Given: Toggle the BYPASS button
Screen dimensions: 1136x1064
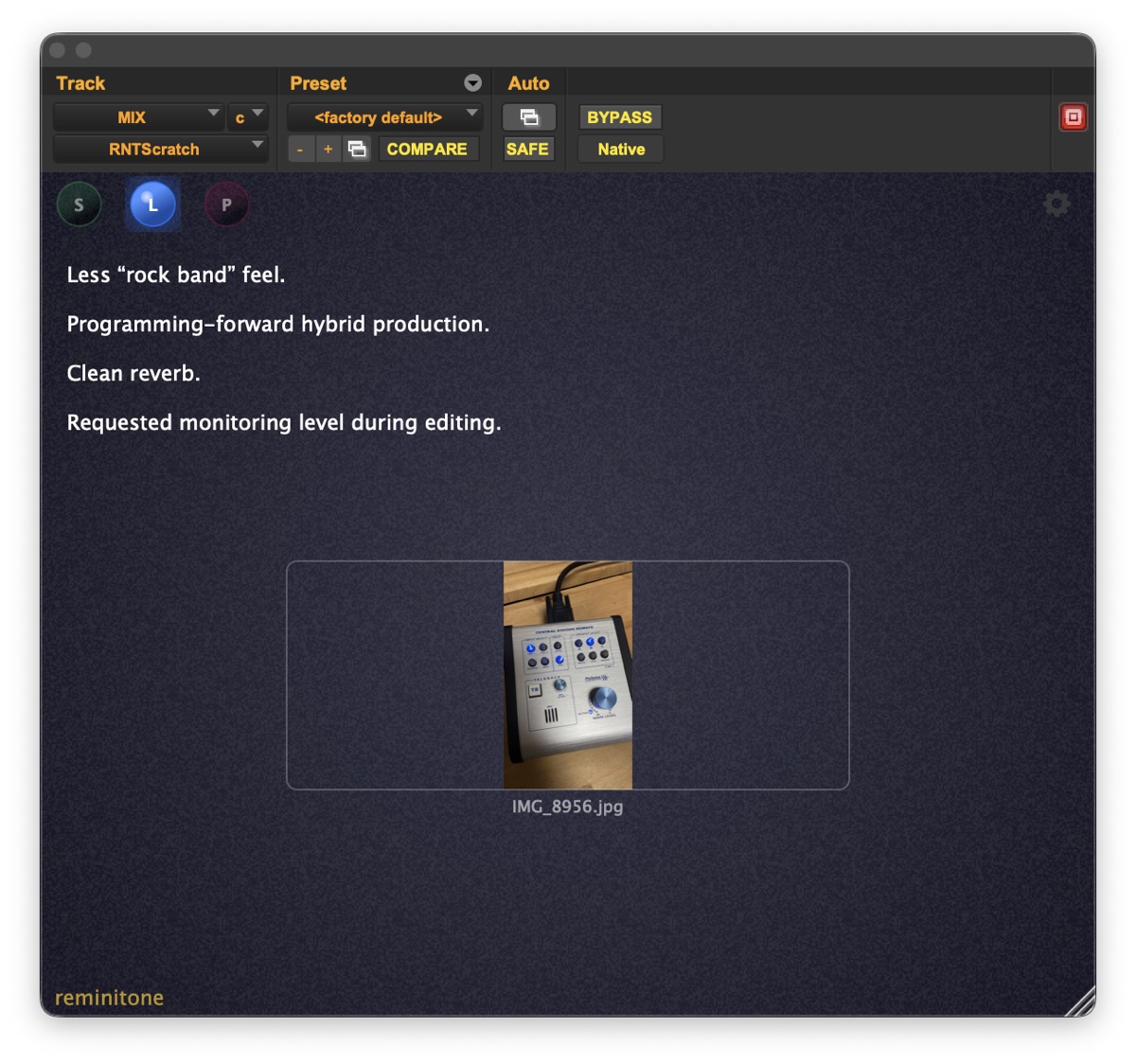Looking at the screenshot, I should (619, 117).
